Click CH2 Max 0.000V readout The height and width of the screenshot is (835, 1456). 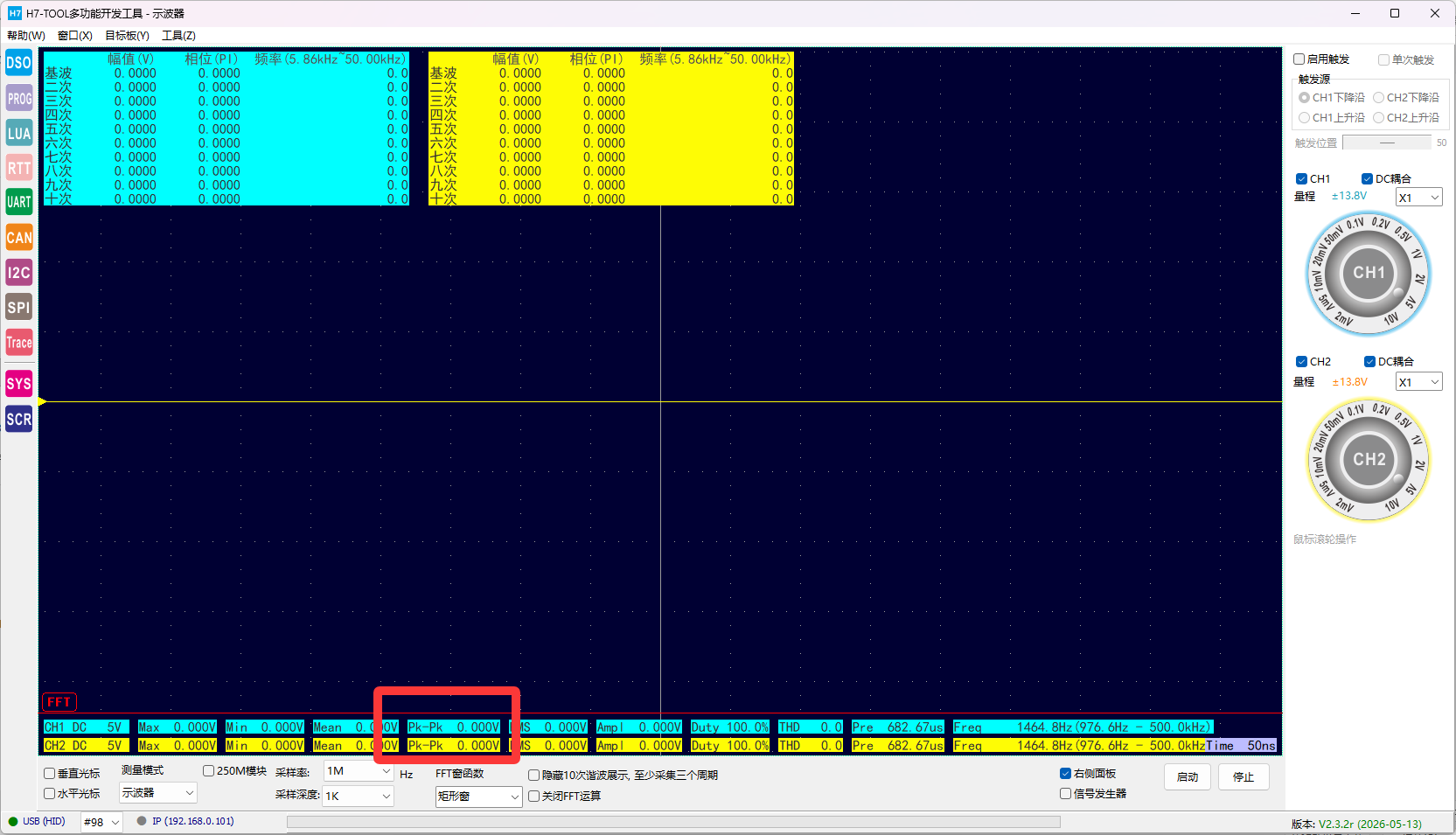click(x=178, y=746)
